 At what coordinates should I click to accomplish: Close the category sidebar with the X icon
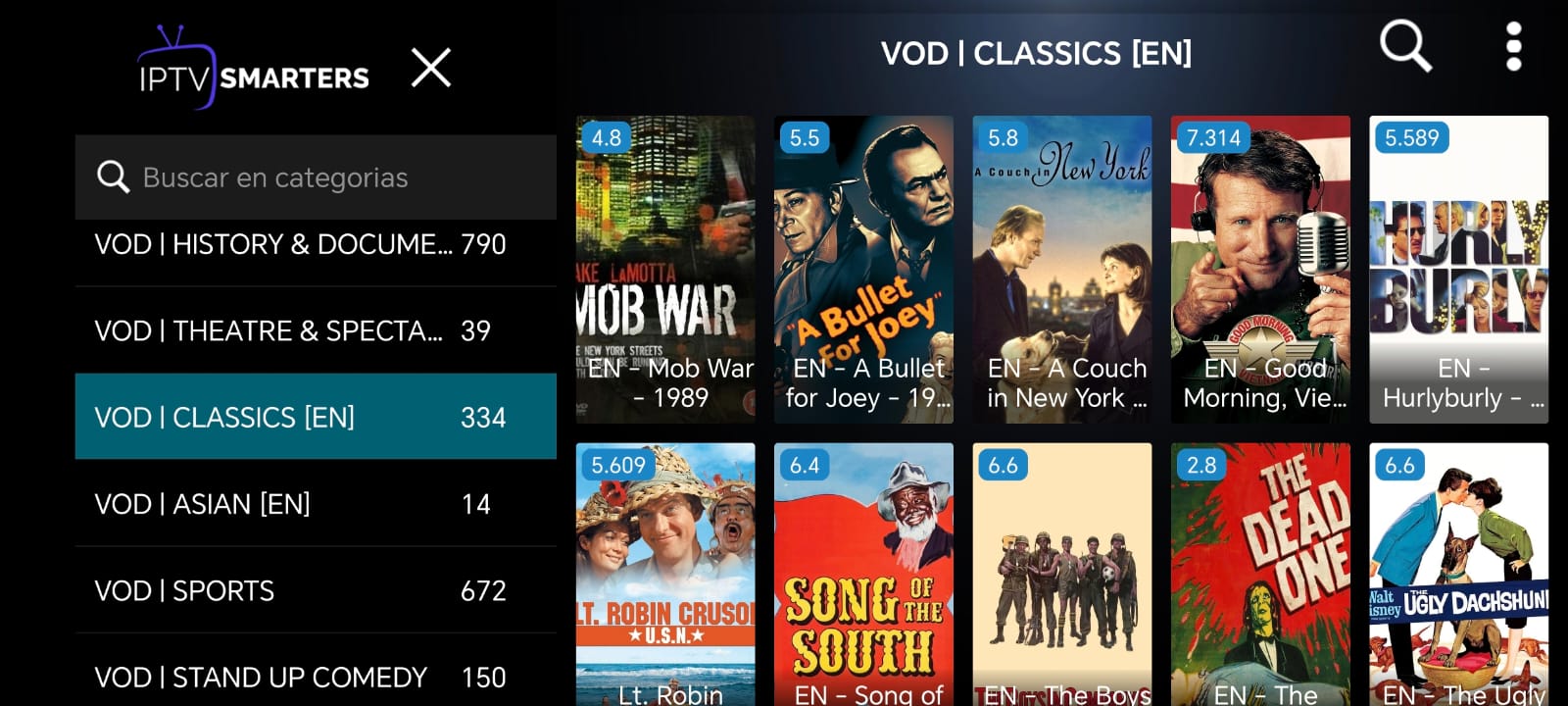pyautogui.click(x=431, y=69)
